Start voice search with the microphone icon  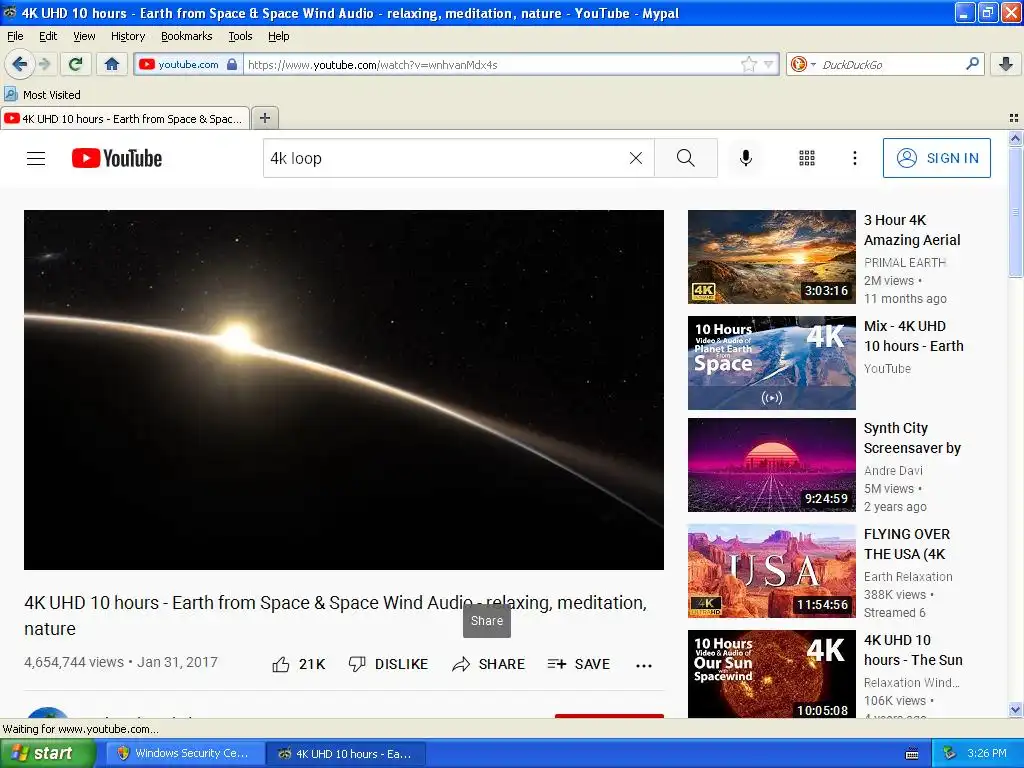tap(746, 158)
